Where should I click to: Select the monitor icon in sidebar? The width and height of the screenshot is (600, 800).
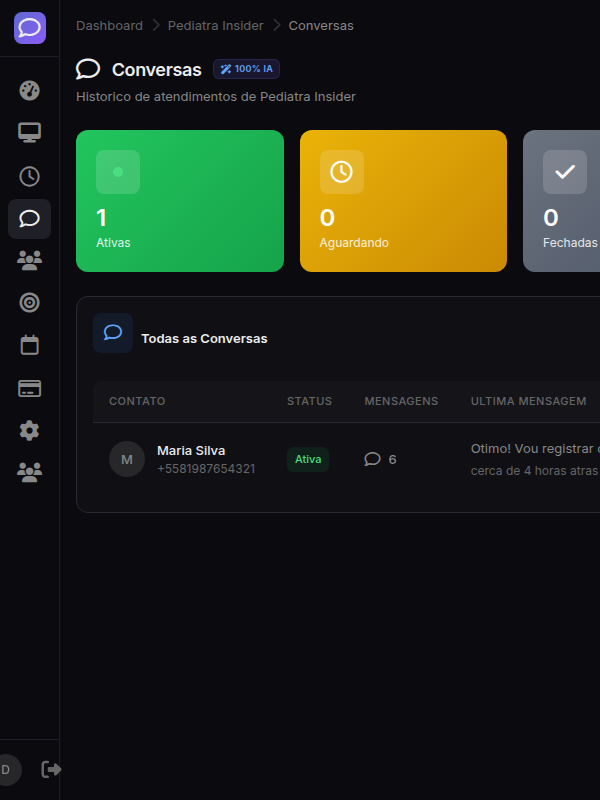30,133
